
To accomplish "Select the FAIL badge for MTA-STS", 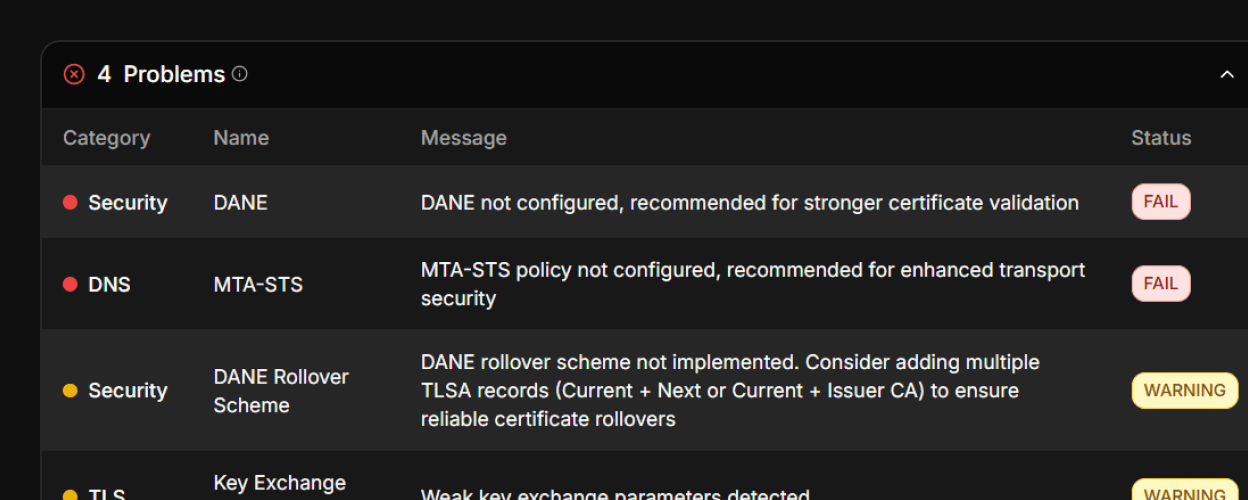I will tap(1161, 283).
